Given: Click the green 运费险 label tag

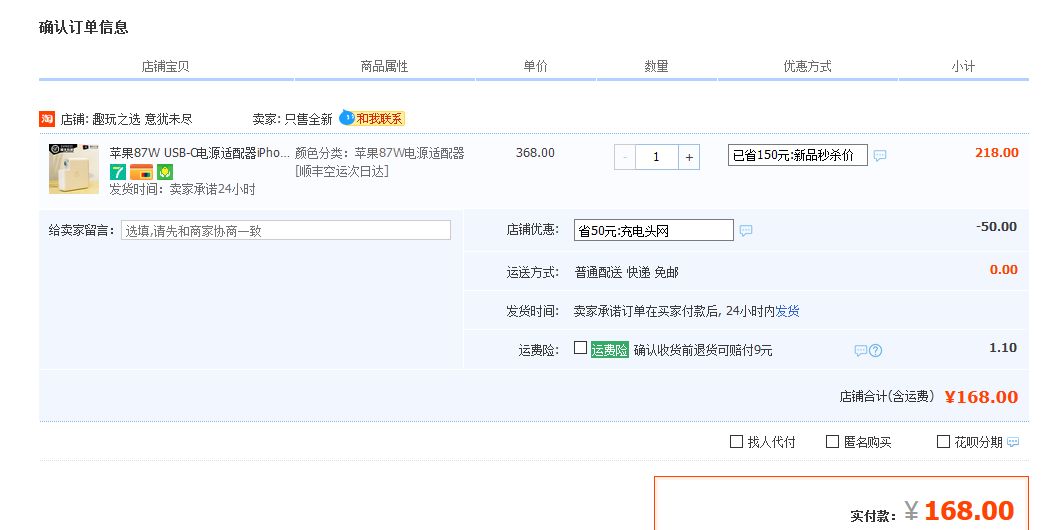Looking at the screenshot, I should (x=610, y=350).
